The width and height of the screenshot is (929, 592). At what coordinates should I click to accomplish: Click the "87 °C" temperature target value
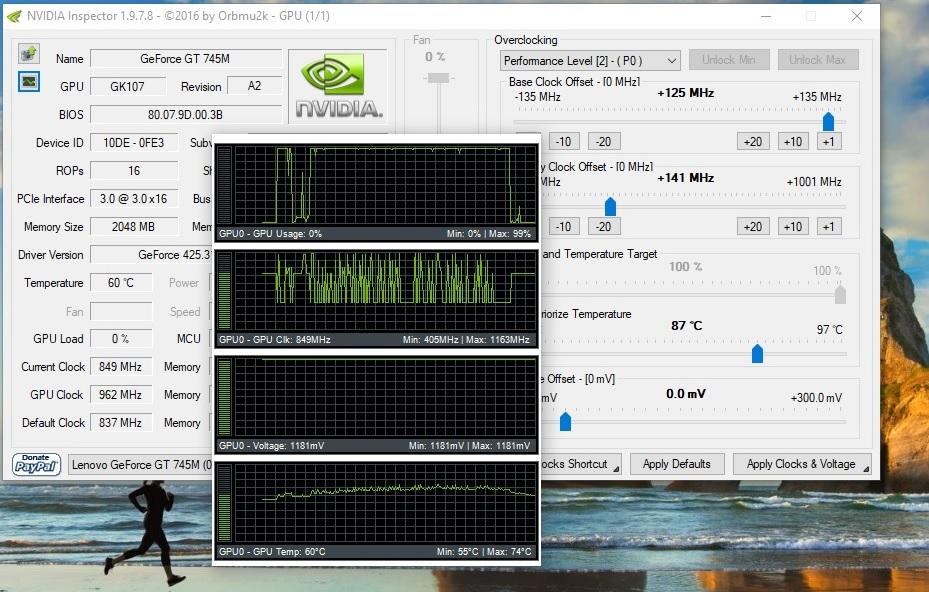pos(687,325)
